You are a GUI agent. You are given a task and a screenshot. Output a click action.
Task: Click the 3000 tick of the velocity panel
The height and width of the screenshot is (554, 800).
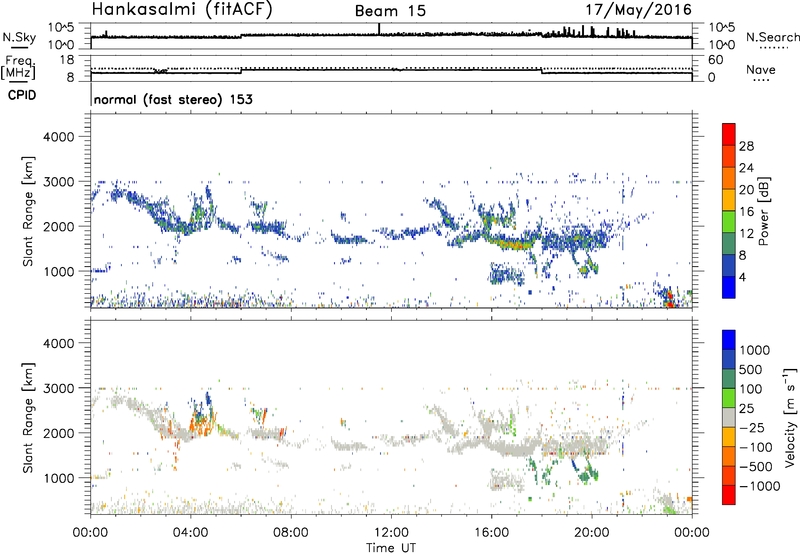pos(58,388)
